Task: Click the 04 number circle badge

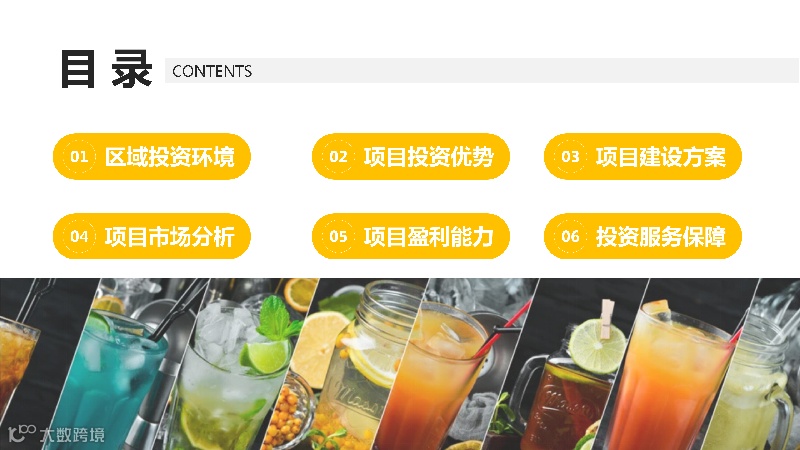Action: (79, 236)
